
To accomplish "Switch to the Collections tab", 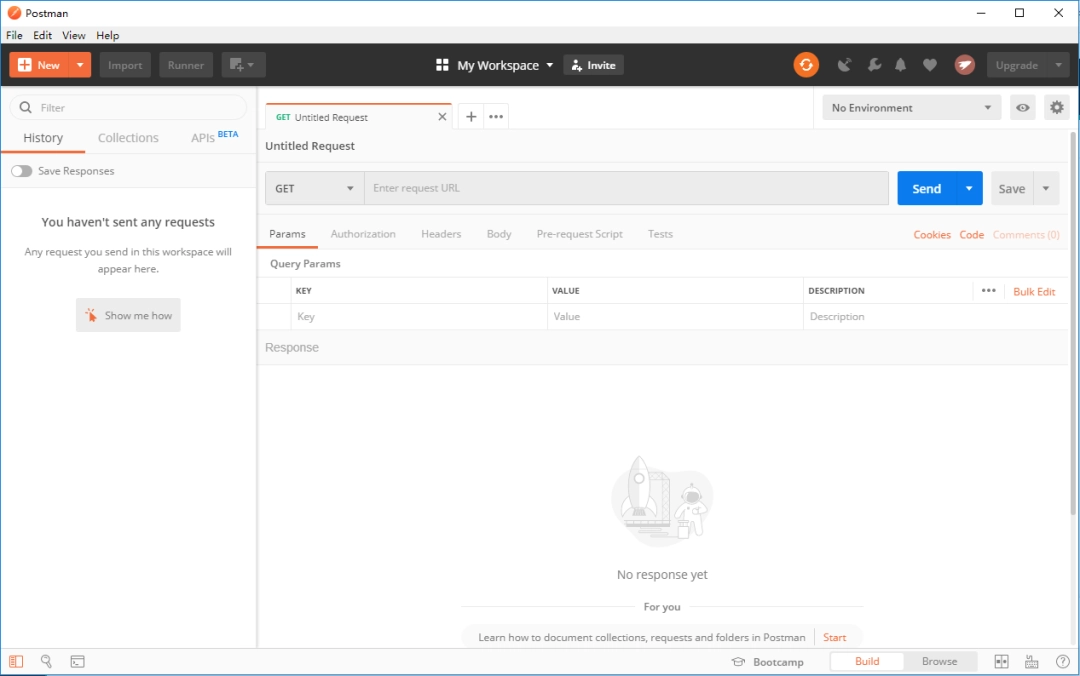I will (128, 137).
